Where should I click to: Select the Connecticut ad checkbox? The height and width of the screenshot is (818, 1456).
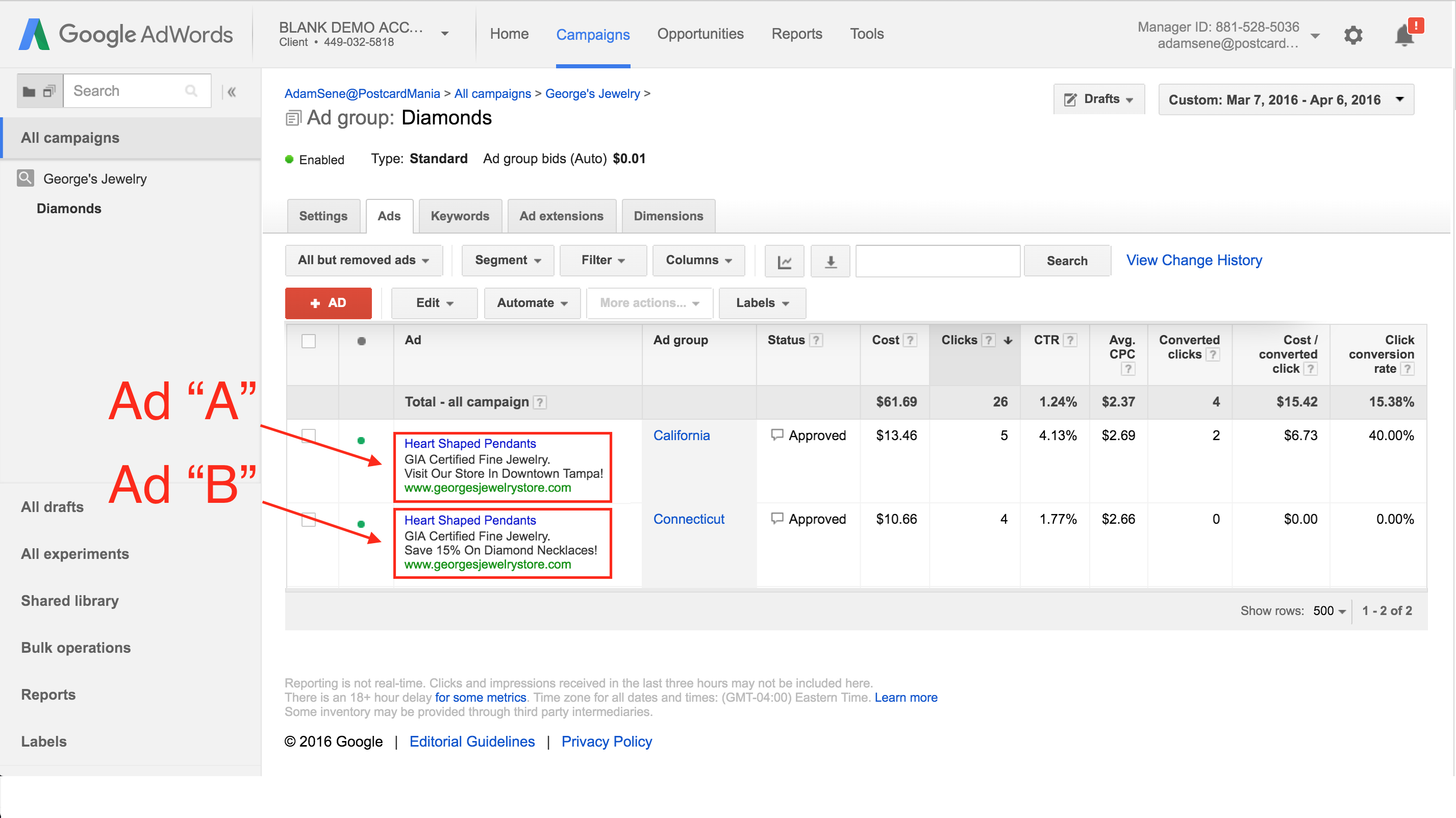309,519
